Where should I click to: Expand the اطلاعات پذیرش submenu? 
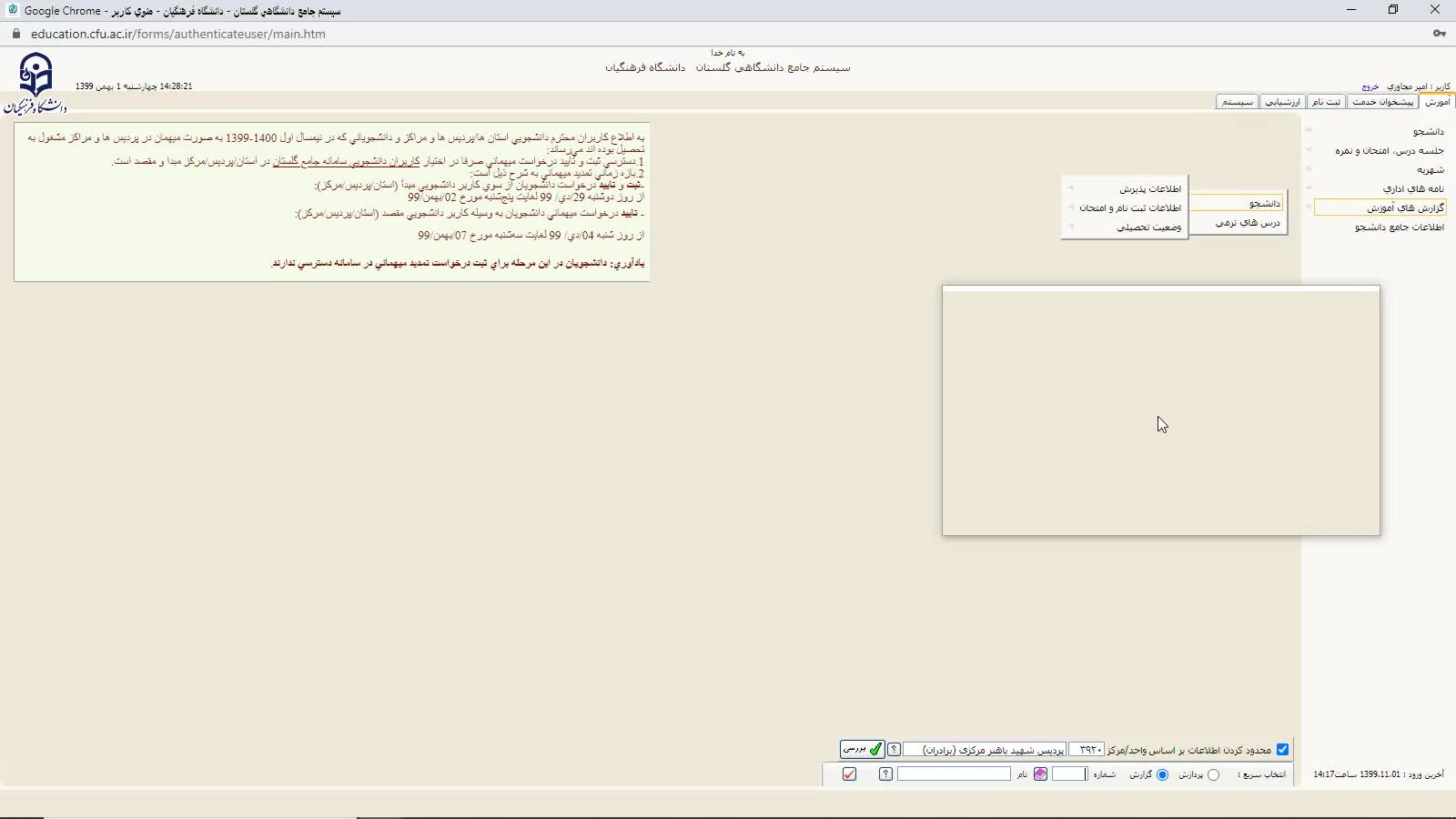pos(1149,188)
